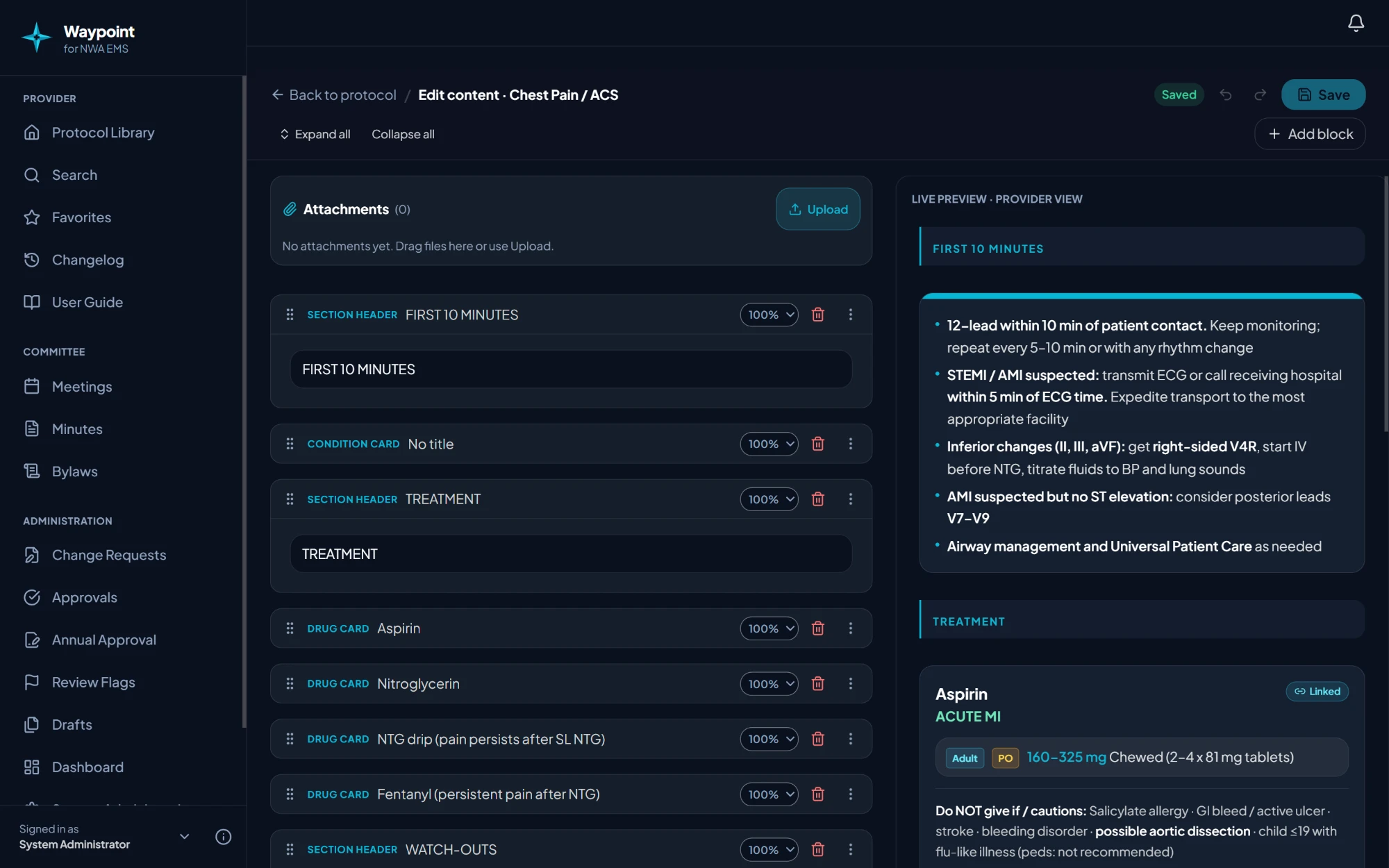This screenshot has width=1389, height=868.
Task: Open width dropdown for Condition Card block
Action: [x=770, y=444]
